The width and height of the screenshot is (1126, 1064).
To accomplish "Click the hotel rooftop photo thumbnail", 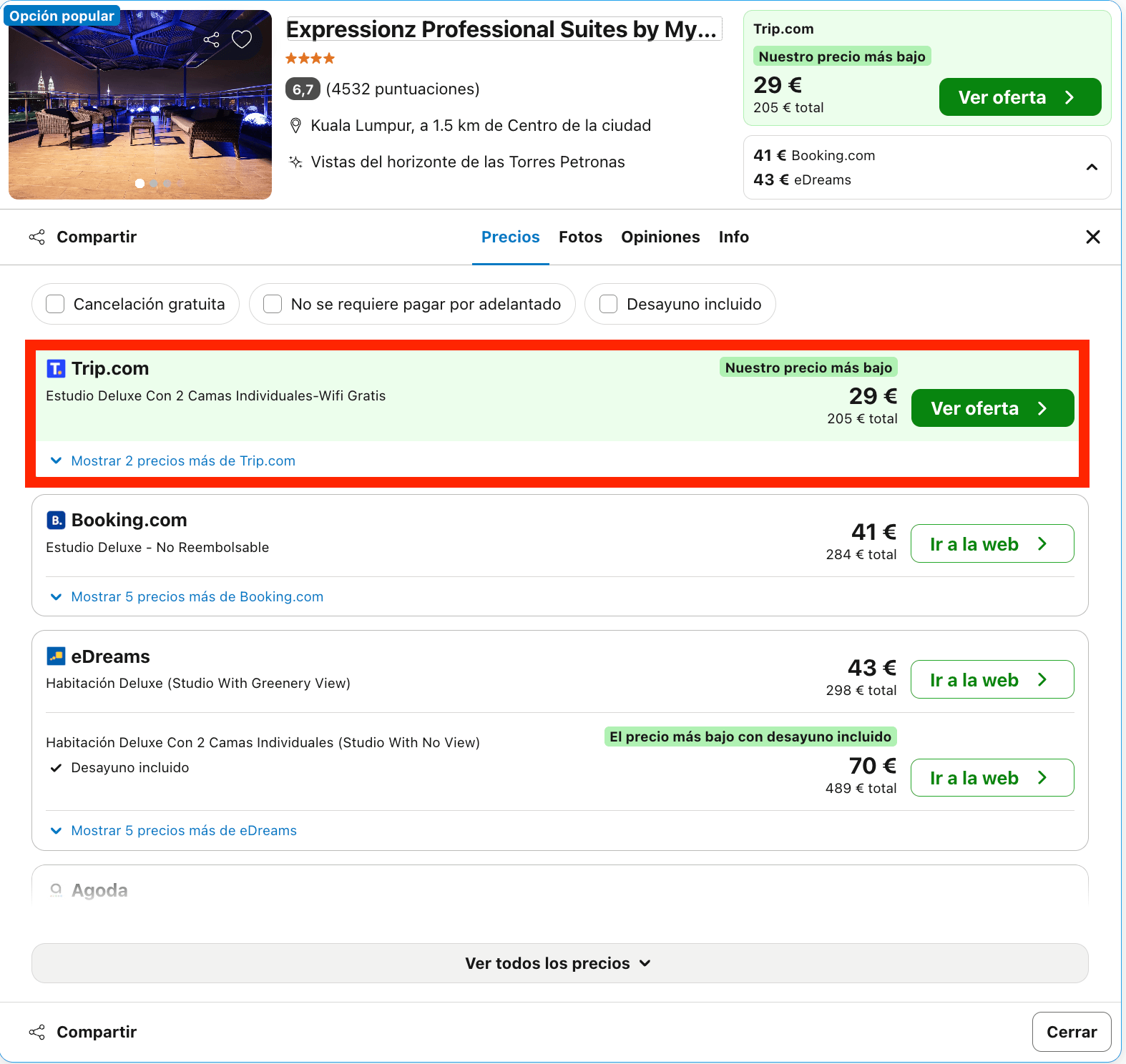I will [140, 104].
